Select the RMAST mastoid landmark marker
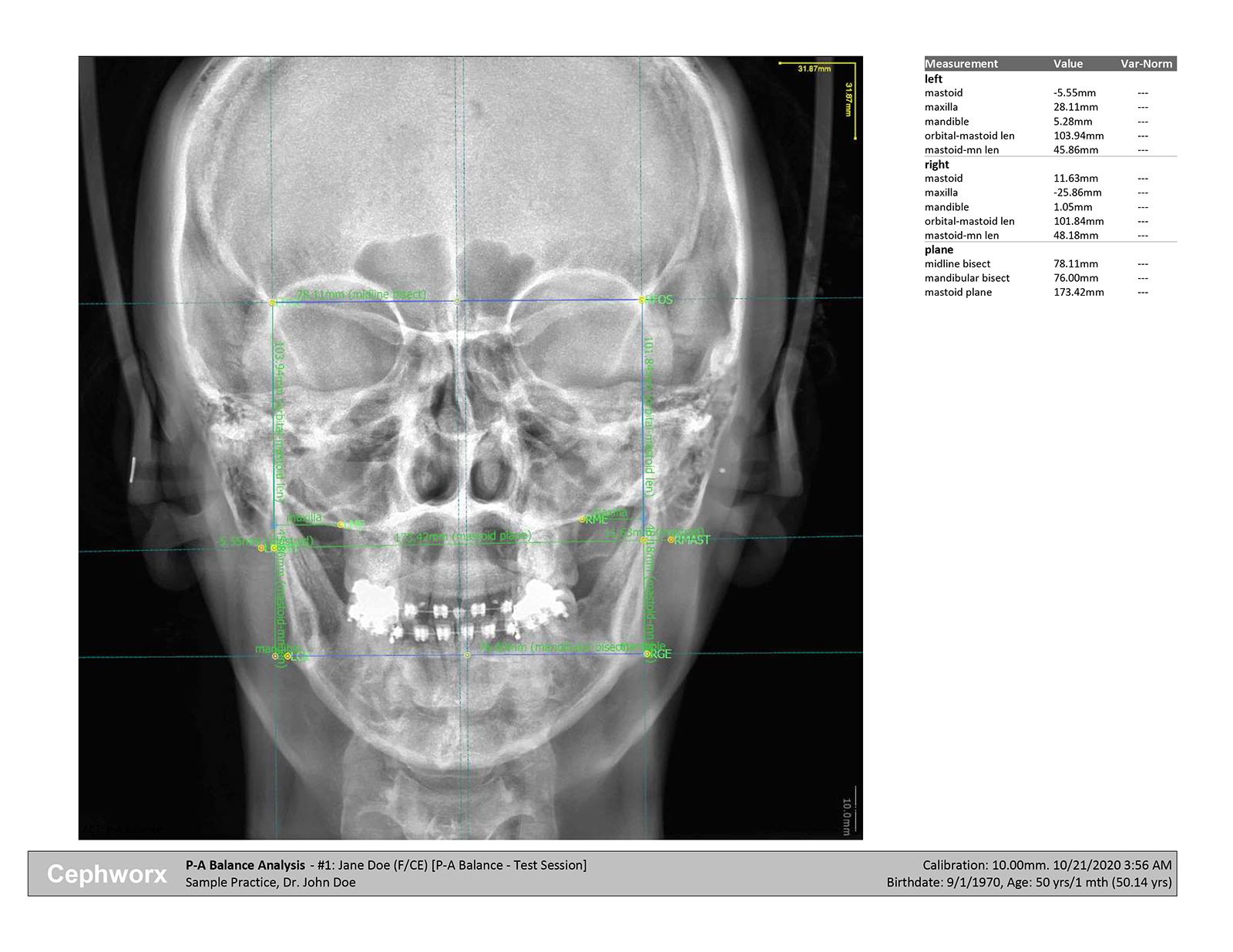The width and height of the screenshot is (1233, 952). point(670,541)
